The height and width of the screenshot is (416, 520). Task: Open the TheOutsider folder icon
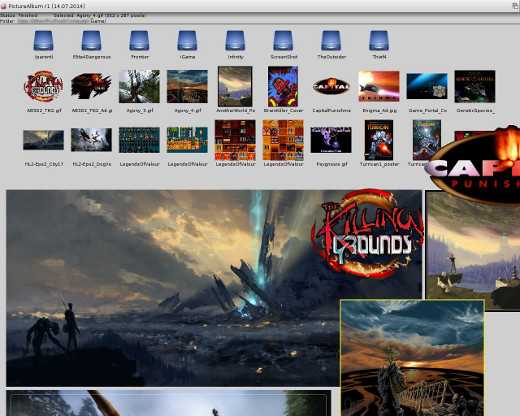[x=331, y=41]
